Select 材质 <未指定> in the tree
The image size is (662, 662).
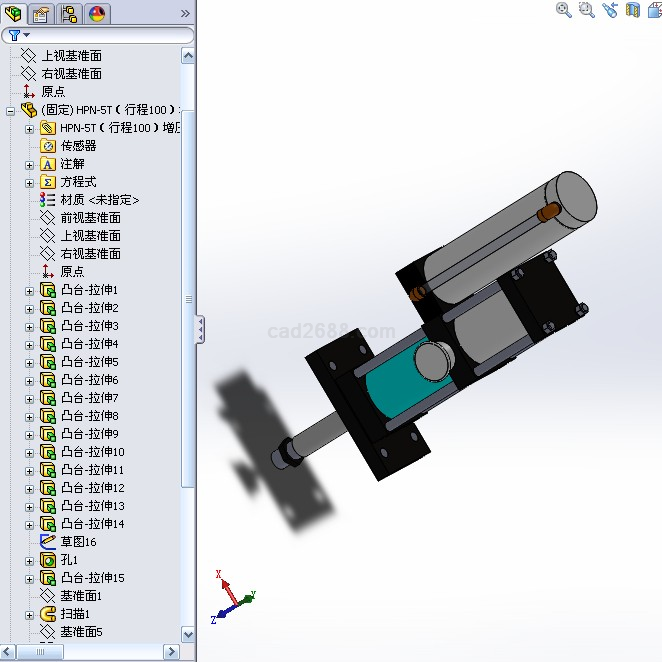pyautogui.click(x=99, y=200)
